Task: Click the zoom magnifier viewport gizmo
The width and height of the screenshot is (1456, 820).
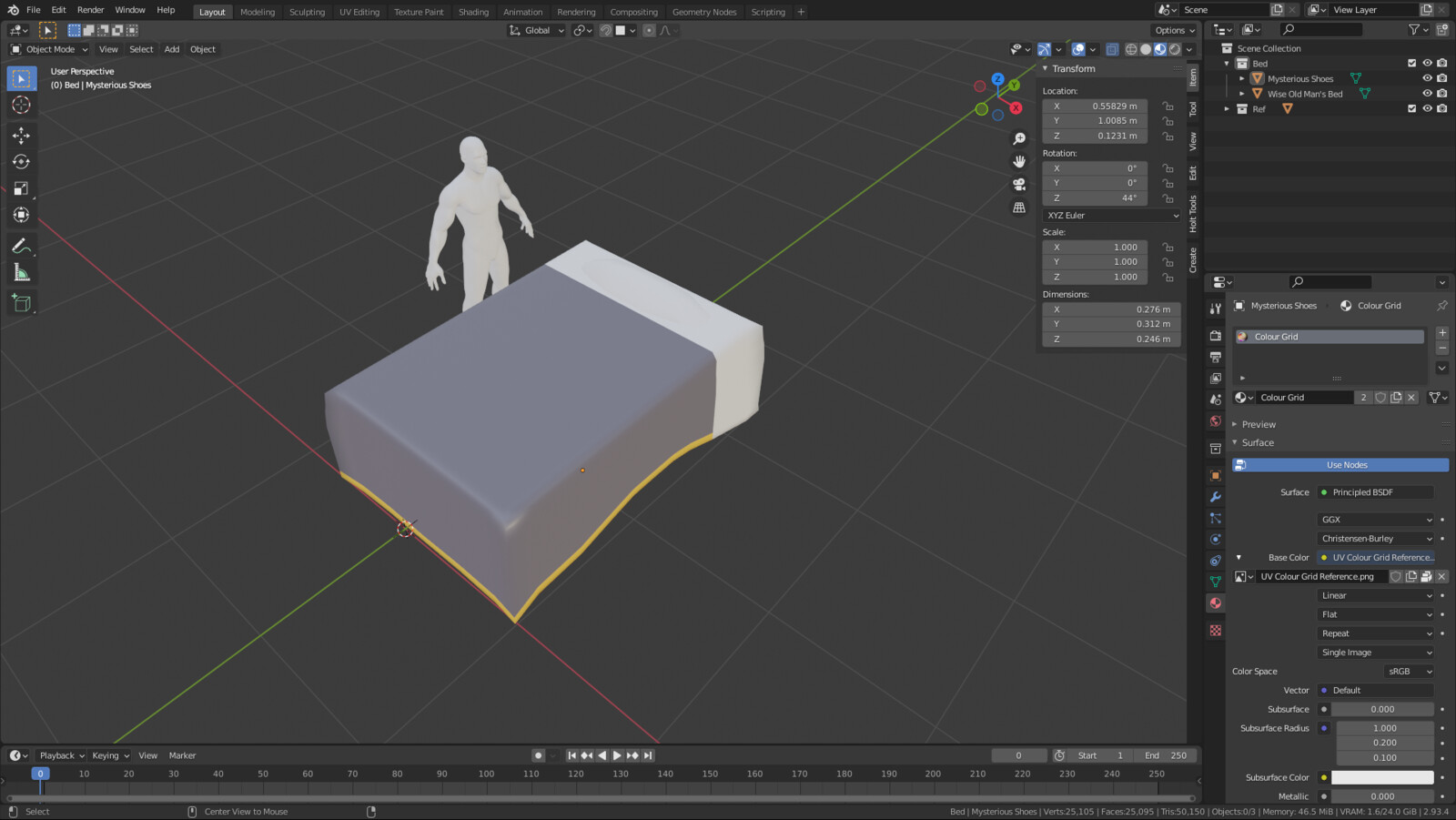Action: [x=1019, y=138]
